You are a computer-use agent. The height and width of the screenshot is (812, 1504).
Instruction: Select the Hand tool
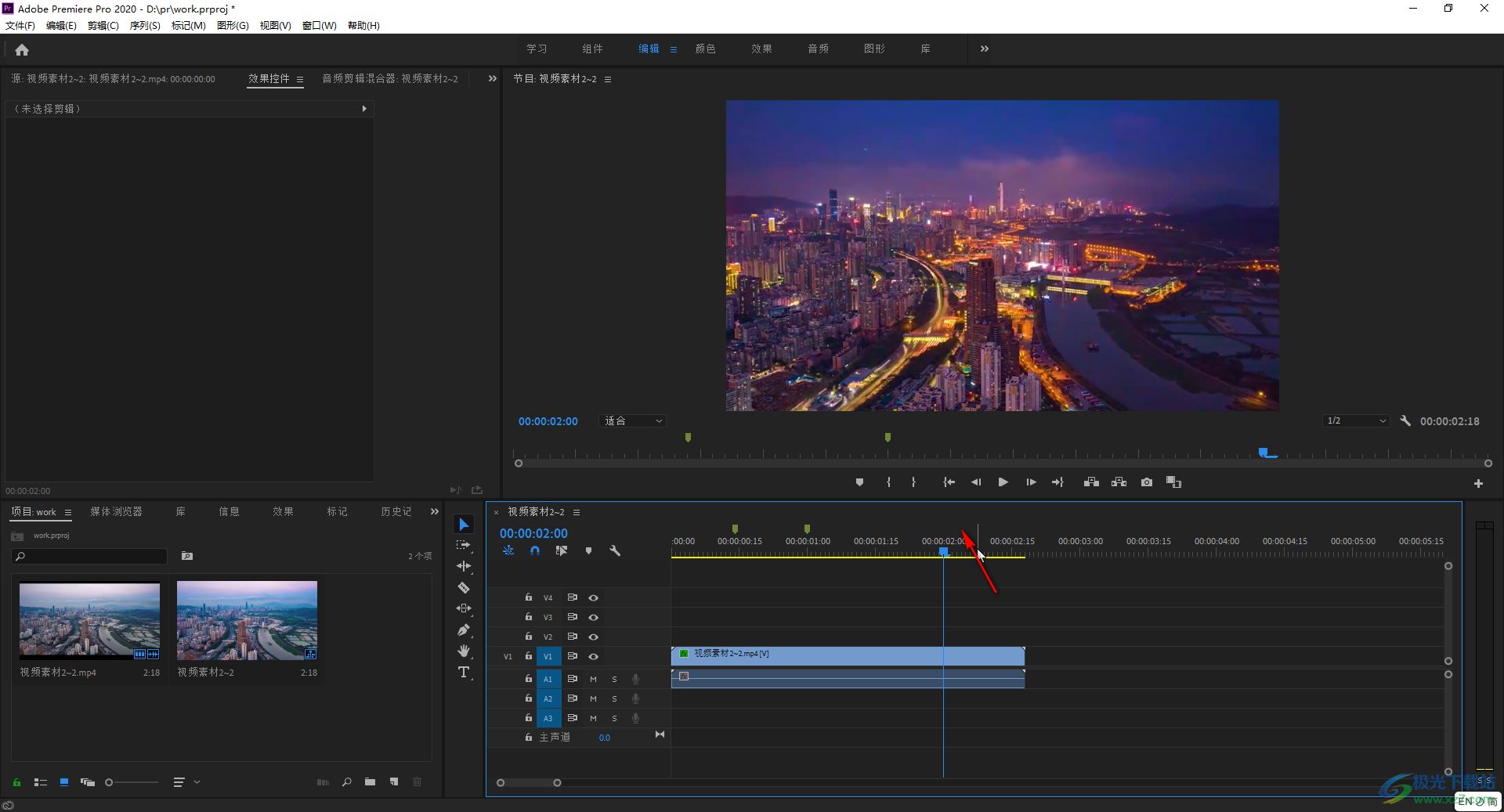464,651
